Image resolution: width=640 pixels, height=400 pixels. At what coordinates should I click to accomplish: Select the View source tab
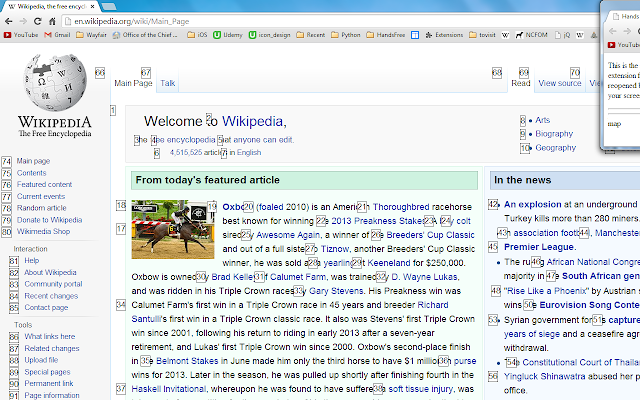pos(560,83)
